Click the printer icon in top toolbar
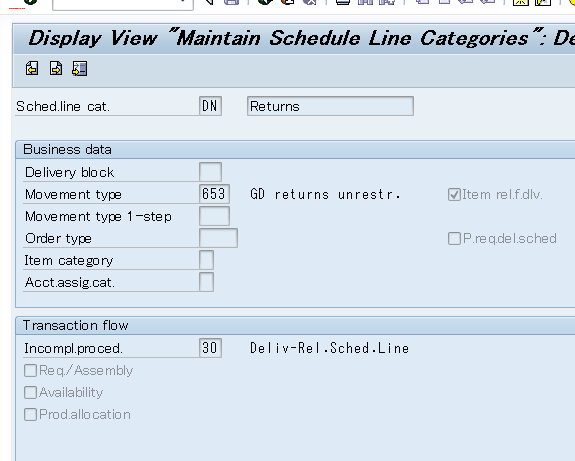This screenshot has width=575, height=461. [343, 2]
